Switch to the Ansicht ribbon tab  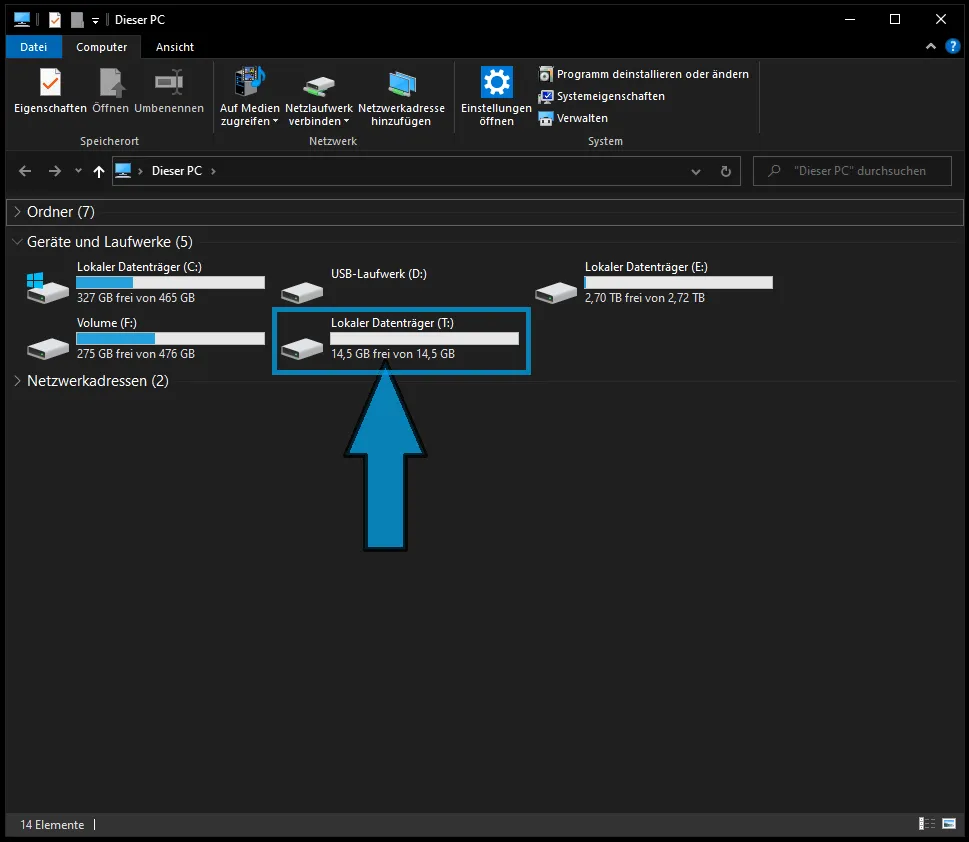tap(175, 47)
